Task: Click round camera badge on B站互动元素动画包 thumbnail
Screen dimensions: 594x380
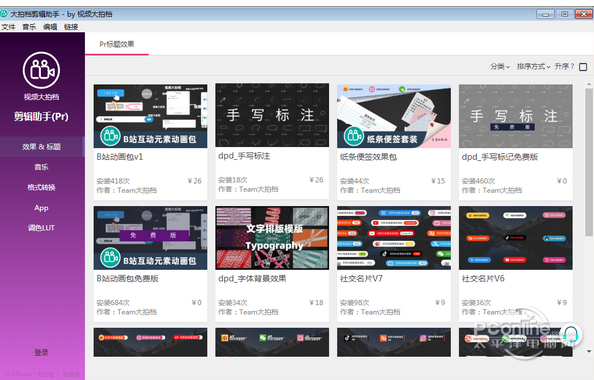Action: [110, 136]
